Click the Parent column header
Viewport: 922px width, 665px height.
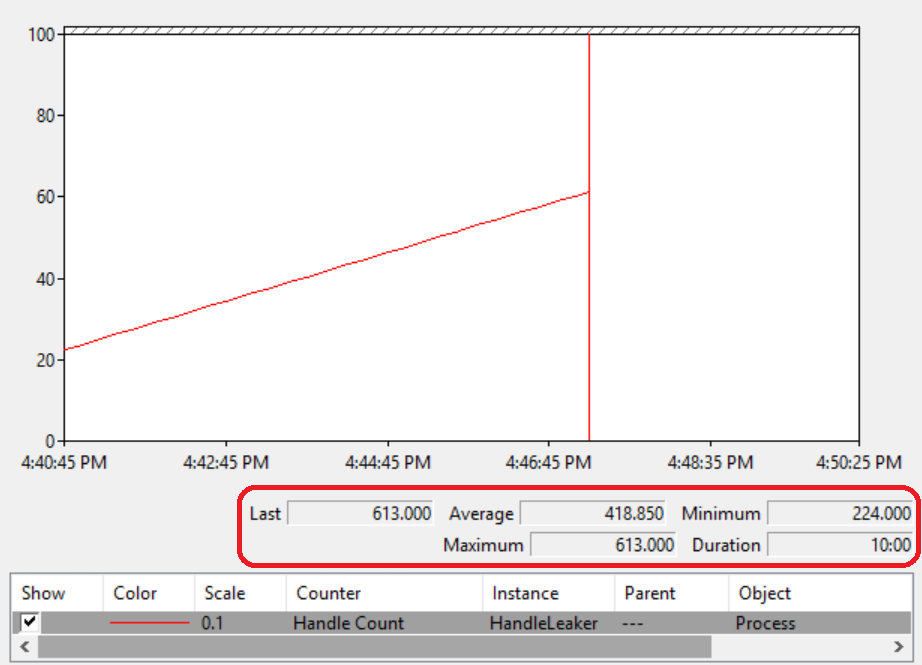click(x=650, y=593)
